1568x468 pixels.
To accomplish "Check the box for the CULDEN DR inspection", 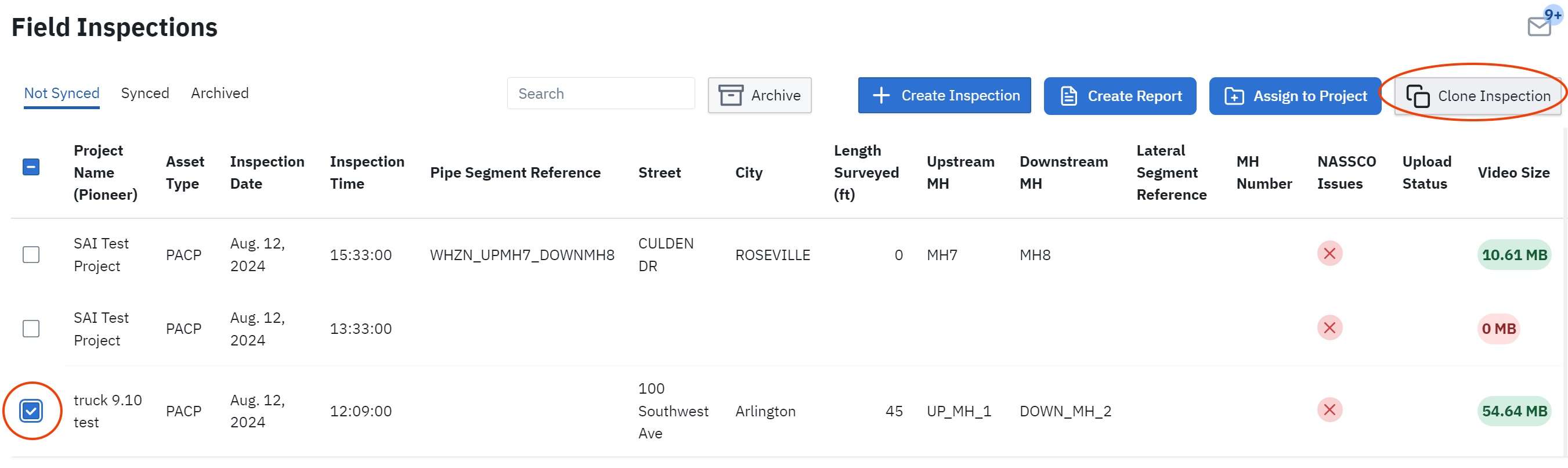I will click(x=31, y=255).
